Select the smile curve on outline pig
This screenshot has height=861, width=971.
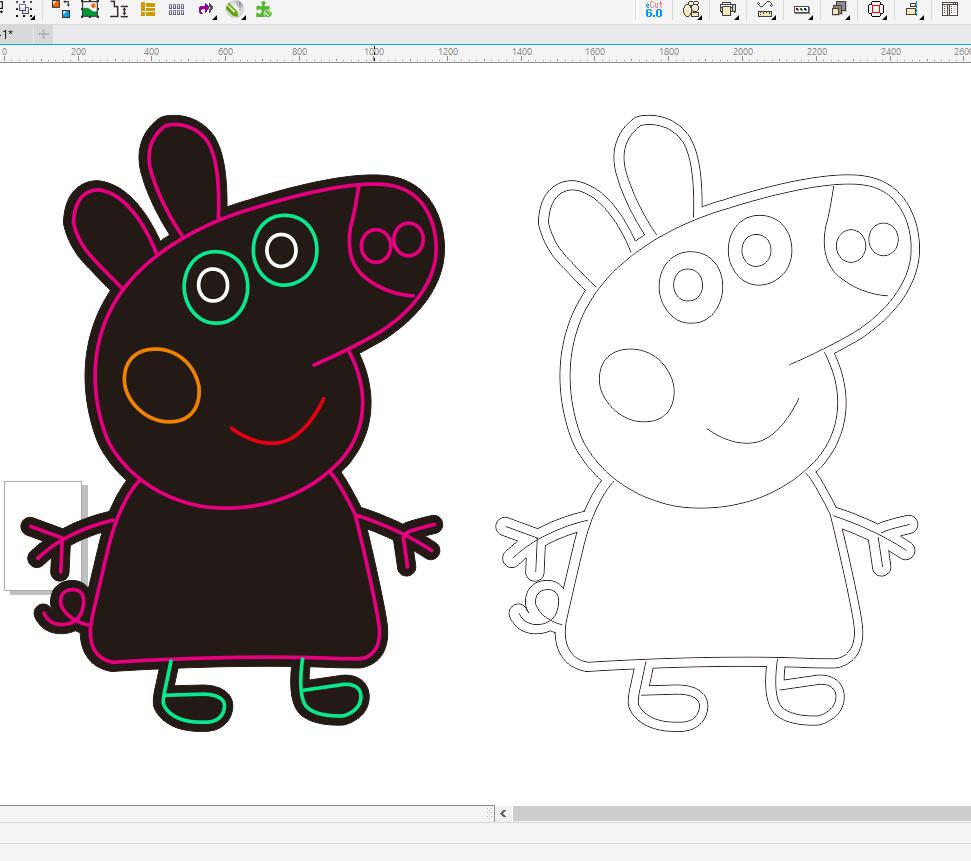tap(752, 422)
